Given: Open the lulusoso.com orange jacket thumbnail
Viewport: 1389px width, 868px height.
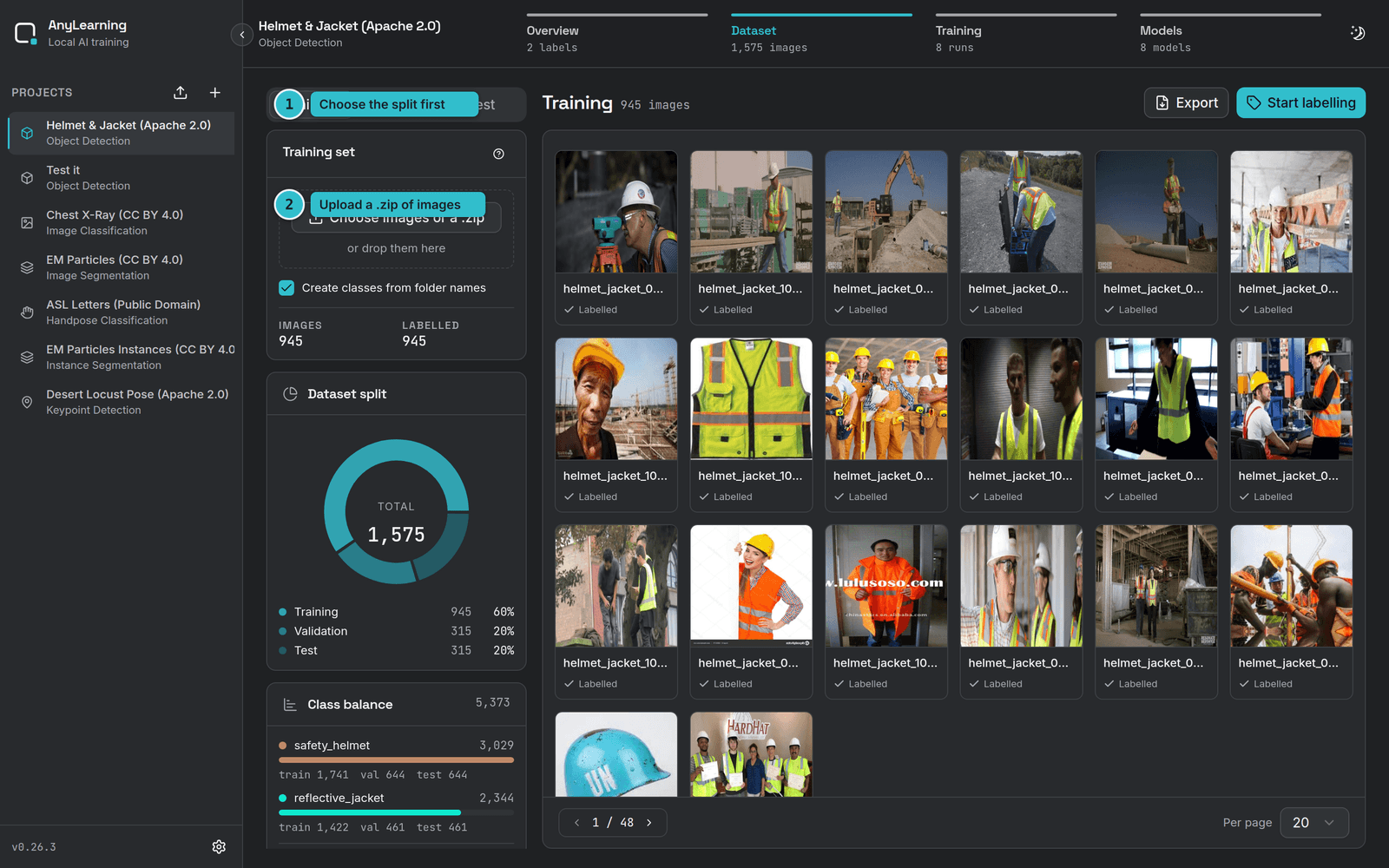Looking at the screenshot, I should click(886, 586).
